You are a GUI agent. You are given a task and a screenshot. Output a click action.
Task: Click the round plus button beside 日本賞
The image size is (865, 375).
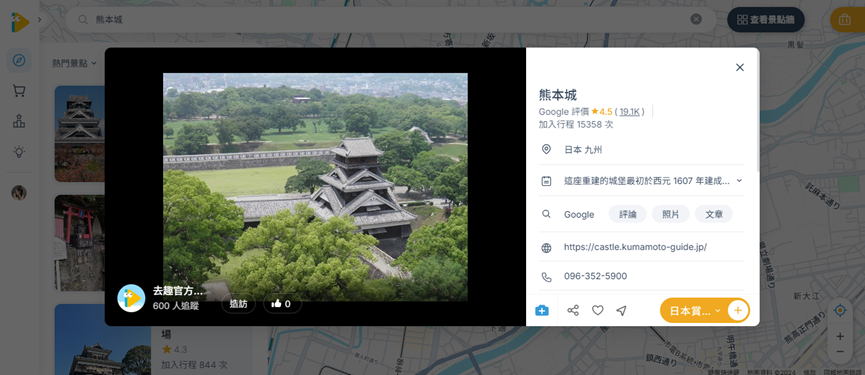738,310
